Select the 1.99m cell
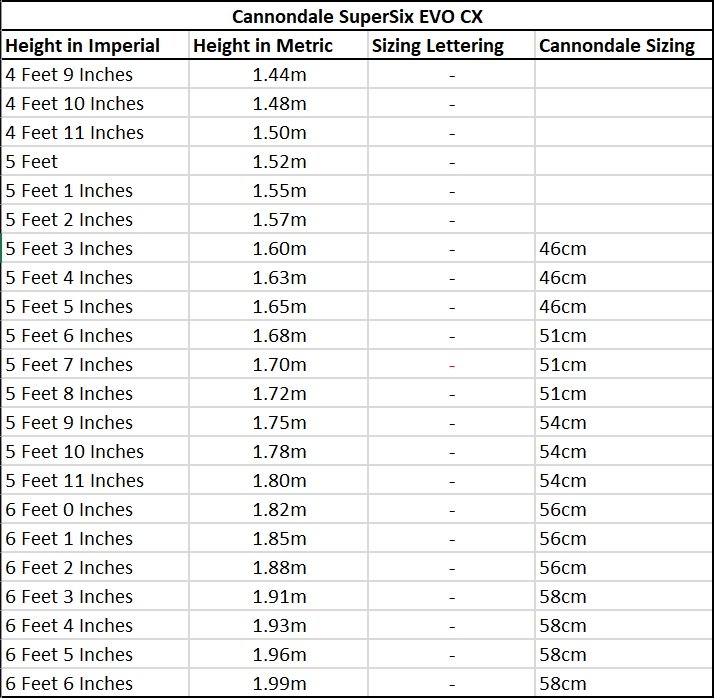This screenshot has height=698, width=714. (278, 683)
